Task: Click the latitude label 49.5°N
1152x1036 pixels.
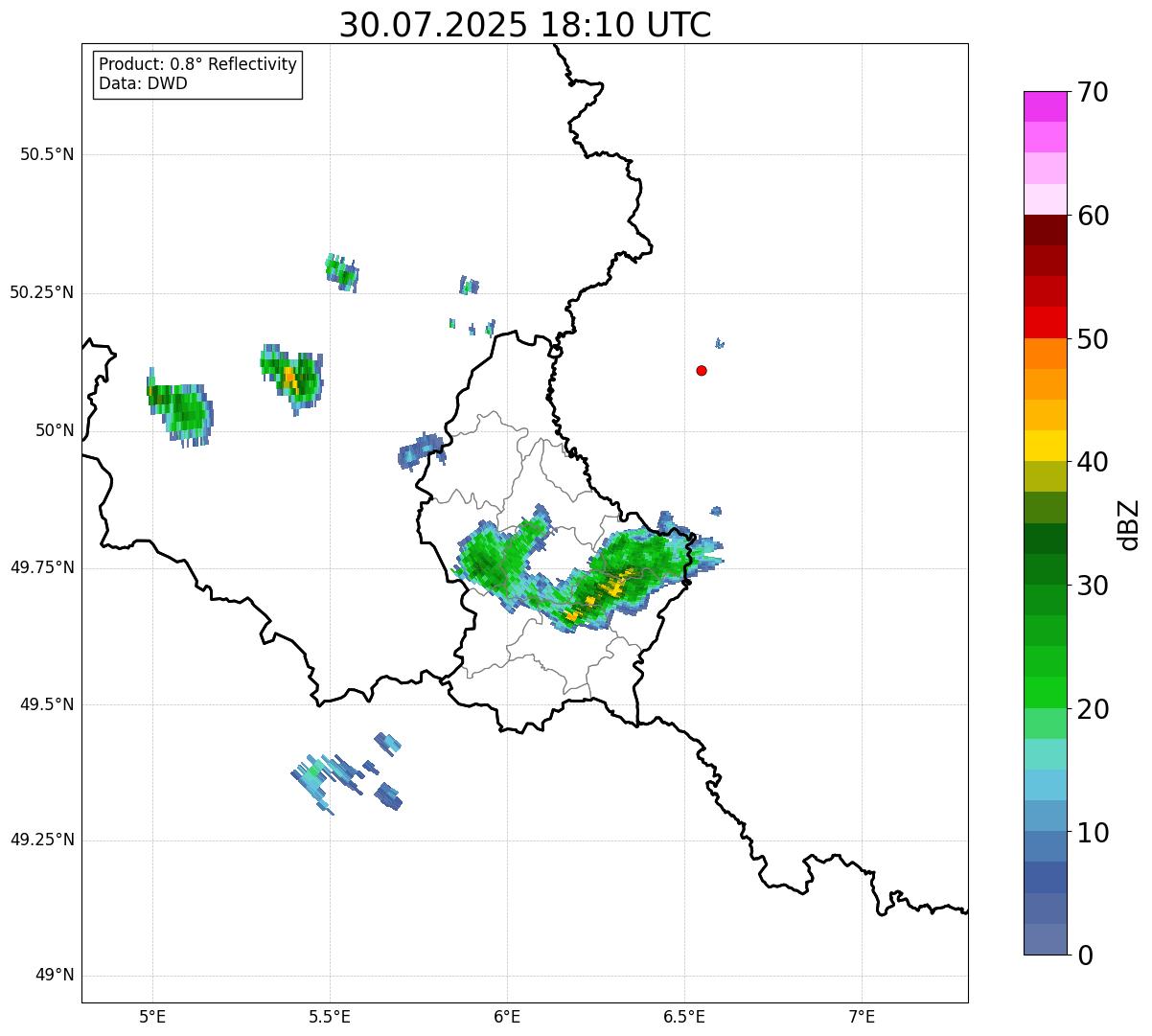Action: pos(47,704)
